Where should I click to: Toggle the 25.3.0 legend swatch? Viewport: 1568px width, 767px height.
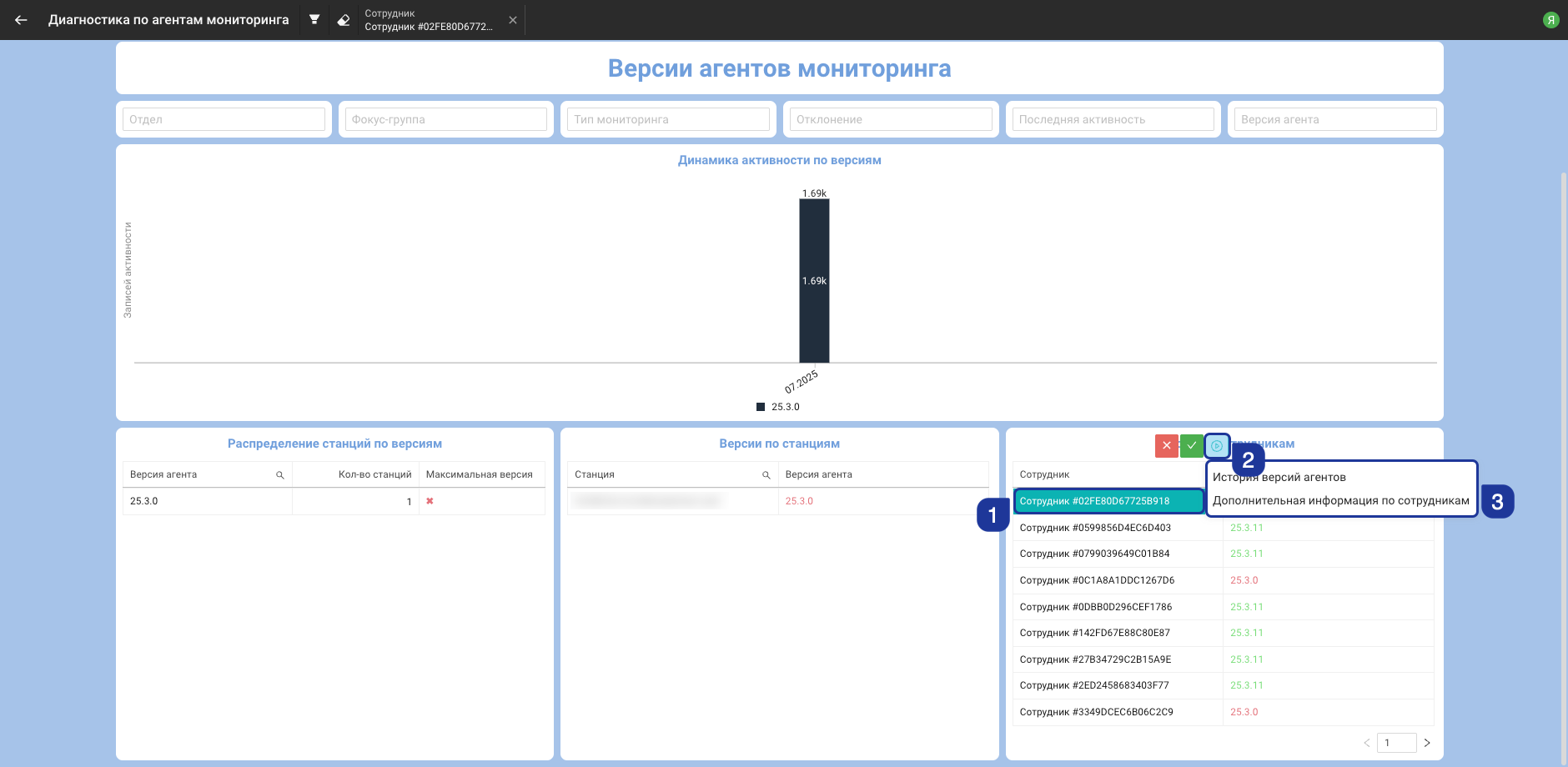click(x=761, y=407)
